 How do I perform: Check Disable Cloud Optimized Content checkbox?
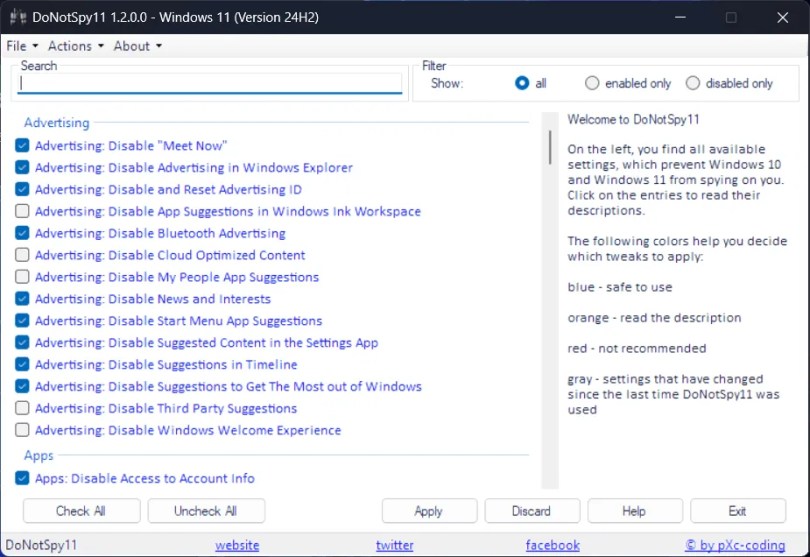22,255
